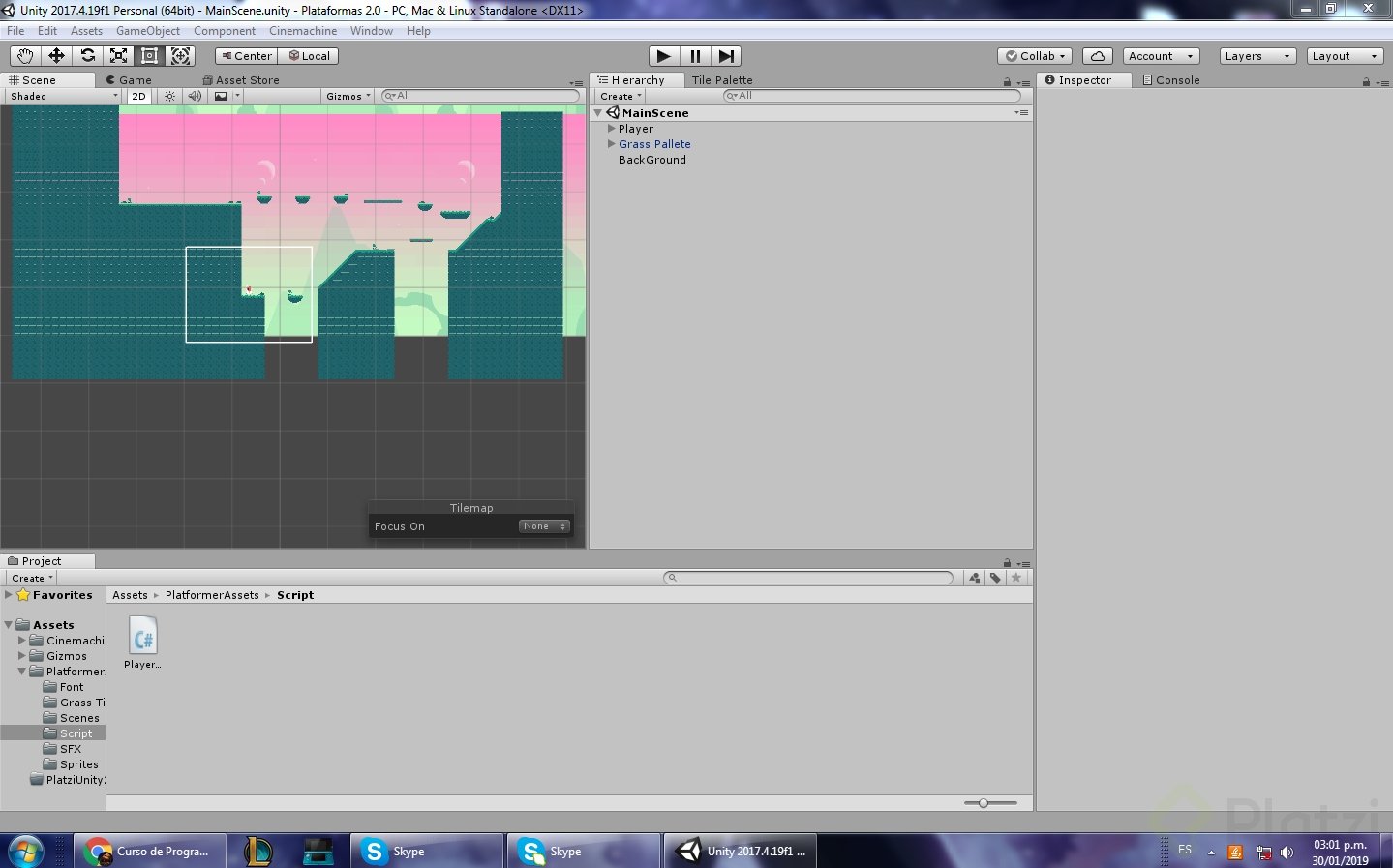Collapse the Assets root folder arrow
The image size is (1393, 868).
pyautogui.click(x=9, y=625)
